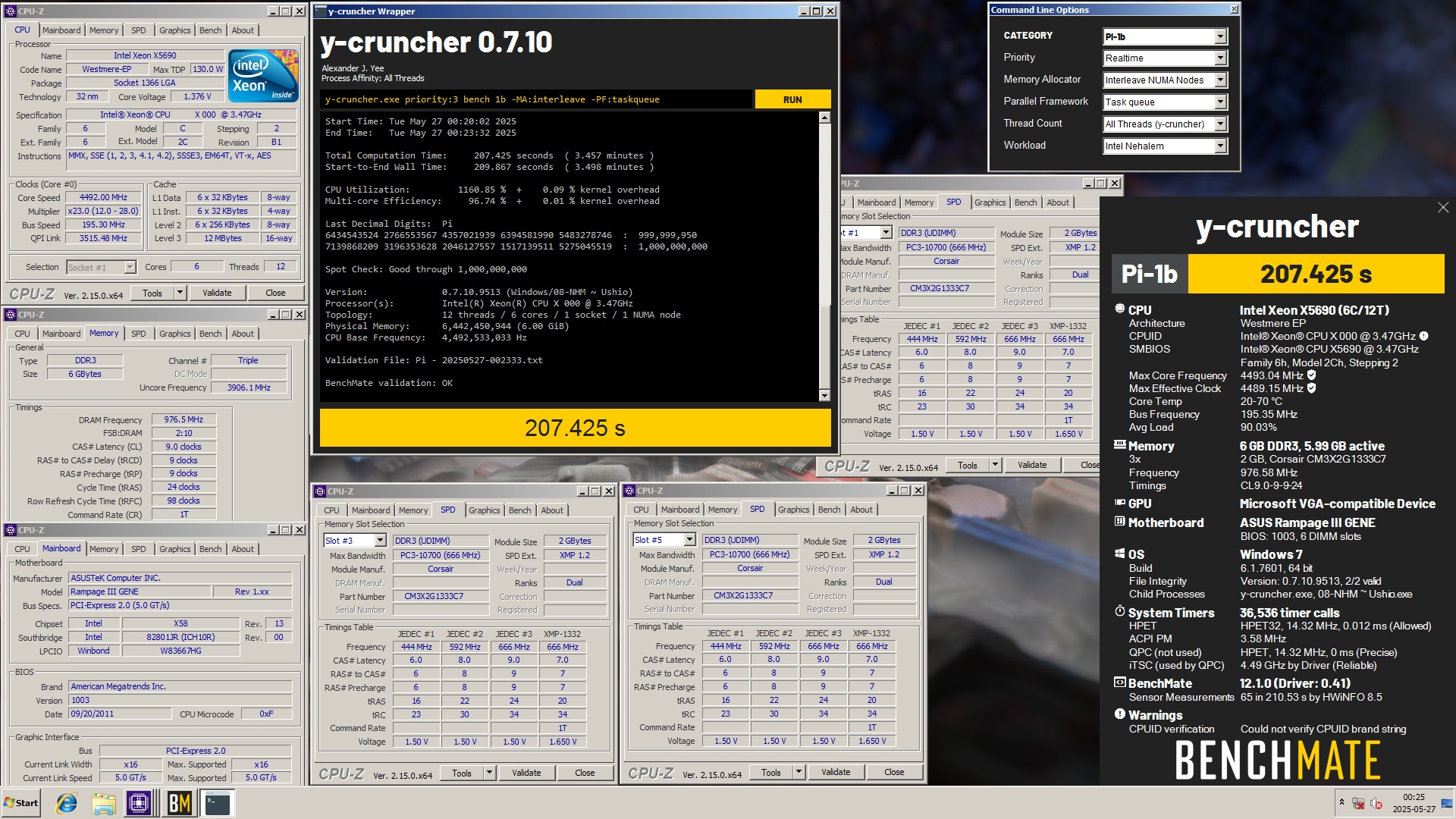Click verified checkmark next to Max Core Frequency
This screenshot has width=1456, height=819.
(1311, 375)
